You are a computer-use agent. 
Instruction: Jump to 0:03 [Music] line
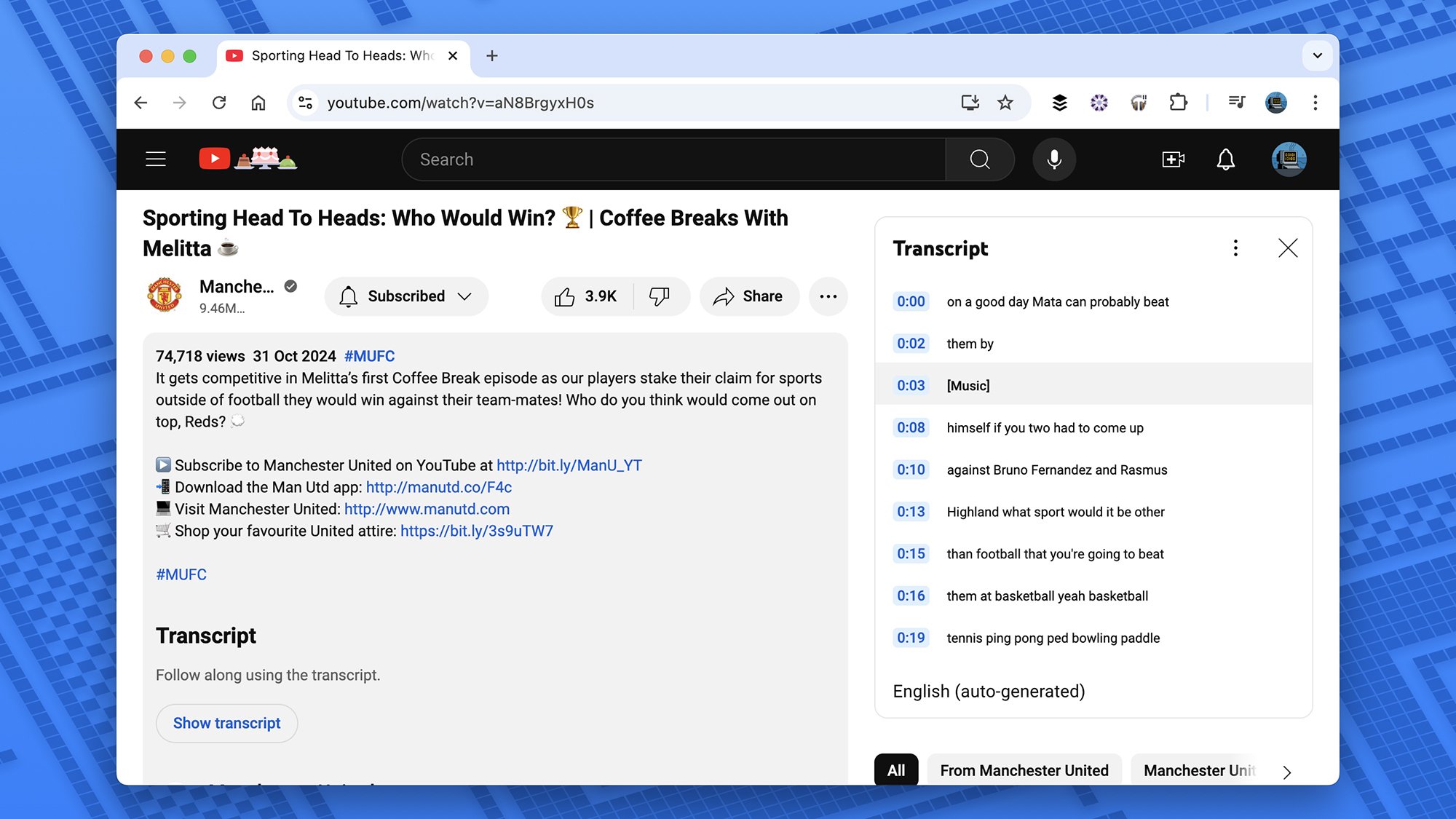pos(1093,385)
